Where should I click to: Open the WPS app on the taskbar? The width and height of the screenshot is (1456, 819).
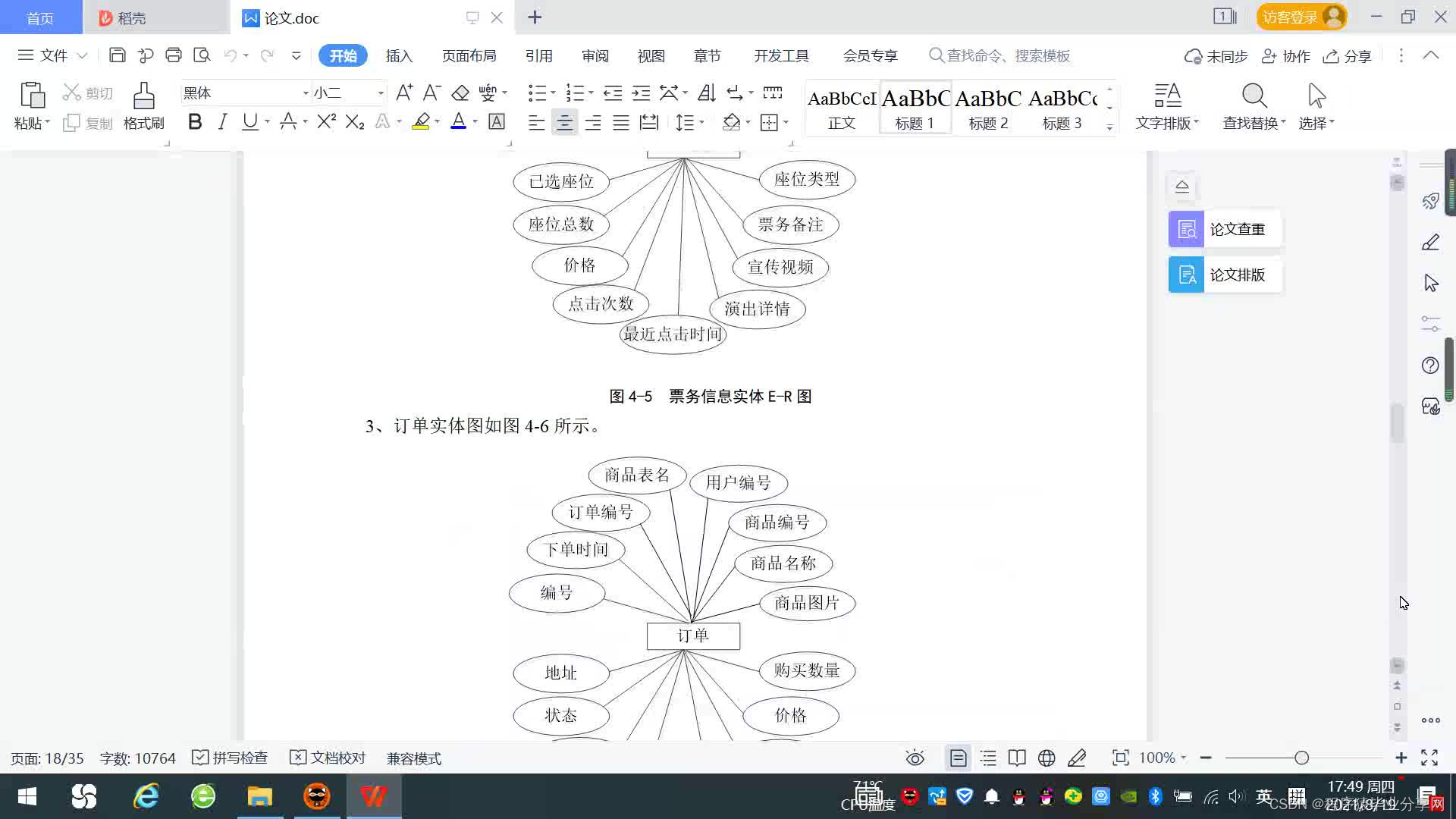(374, 796)
